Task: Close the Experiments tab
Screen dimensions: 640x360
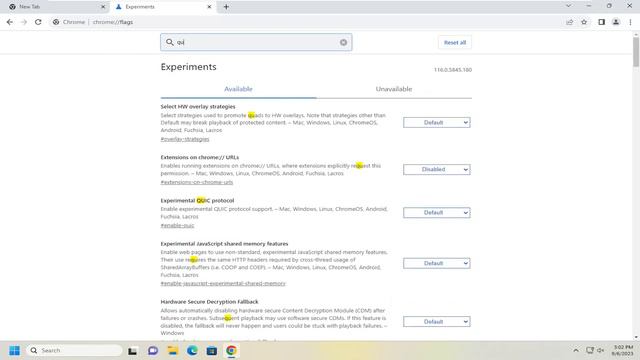Action: tap(209, 7)
